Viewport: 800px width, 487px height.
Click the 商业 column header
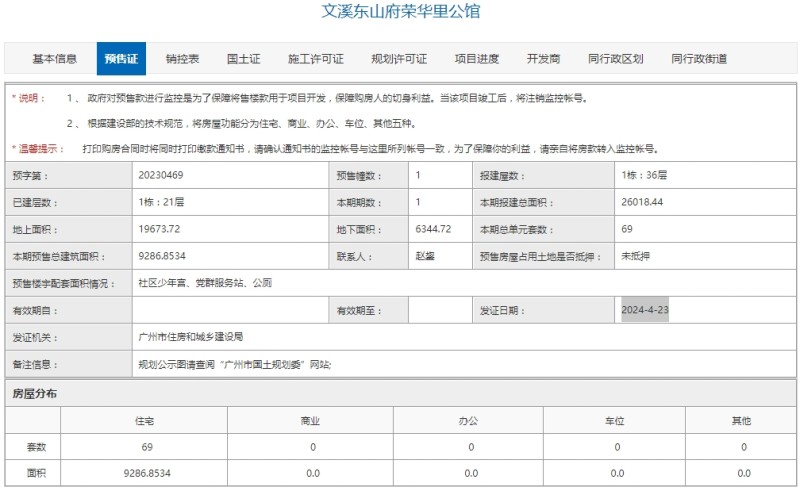click(x=310, y=421)
